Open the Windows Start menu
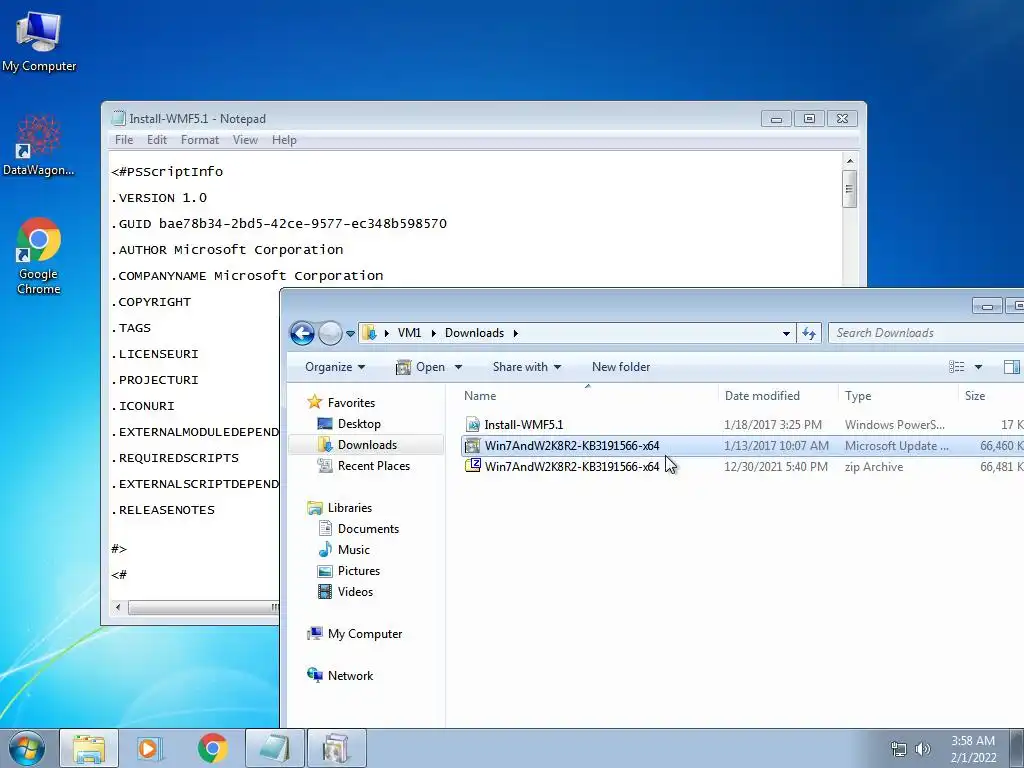Image resolution: width=1024 pixels, height=768 pixels. (26, 748)
